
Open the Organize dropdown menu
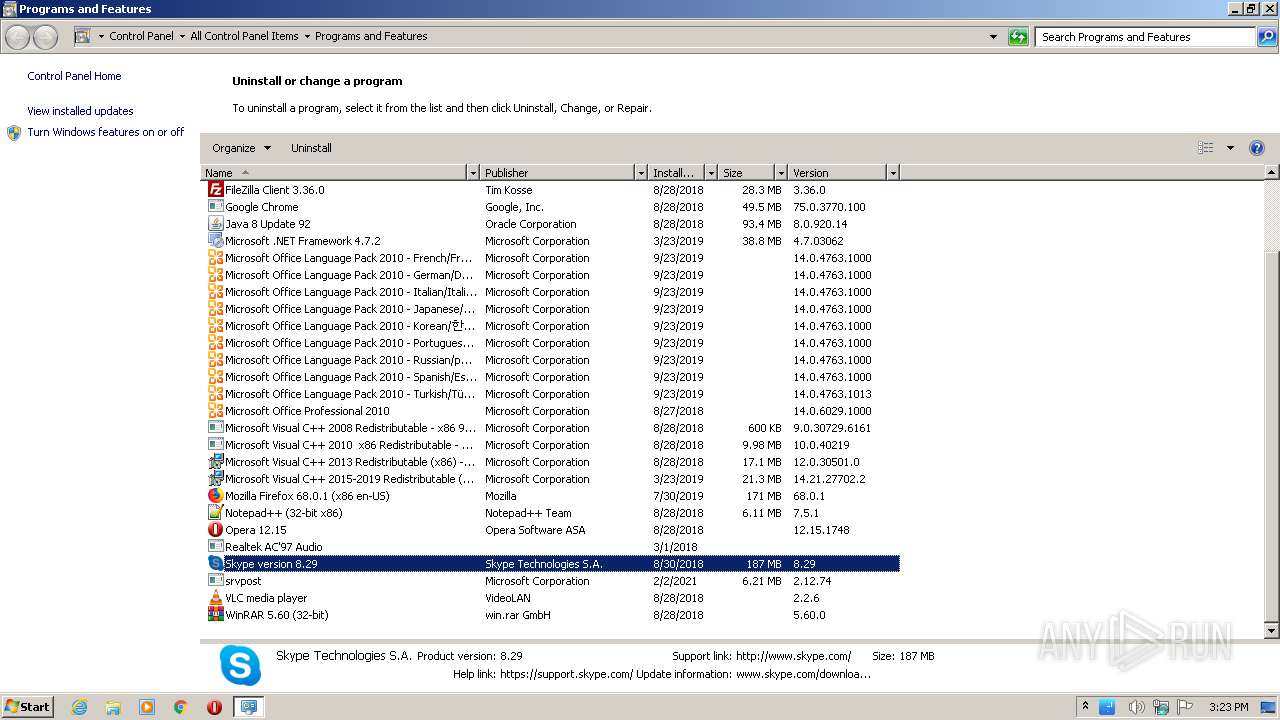coord(241,148)
